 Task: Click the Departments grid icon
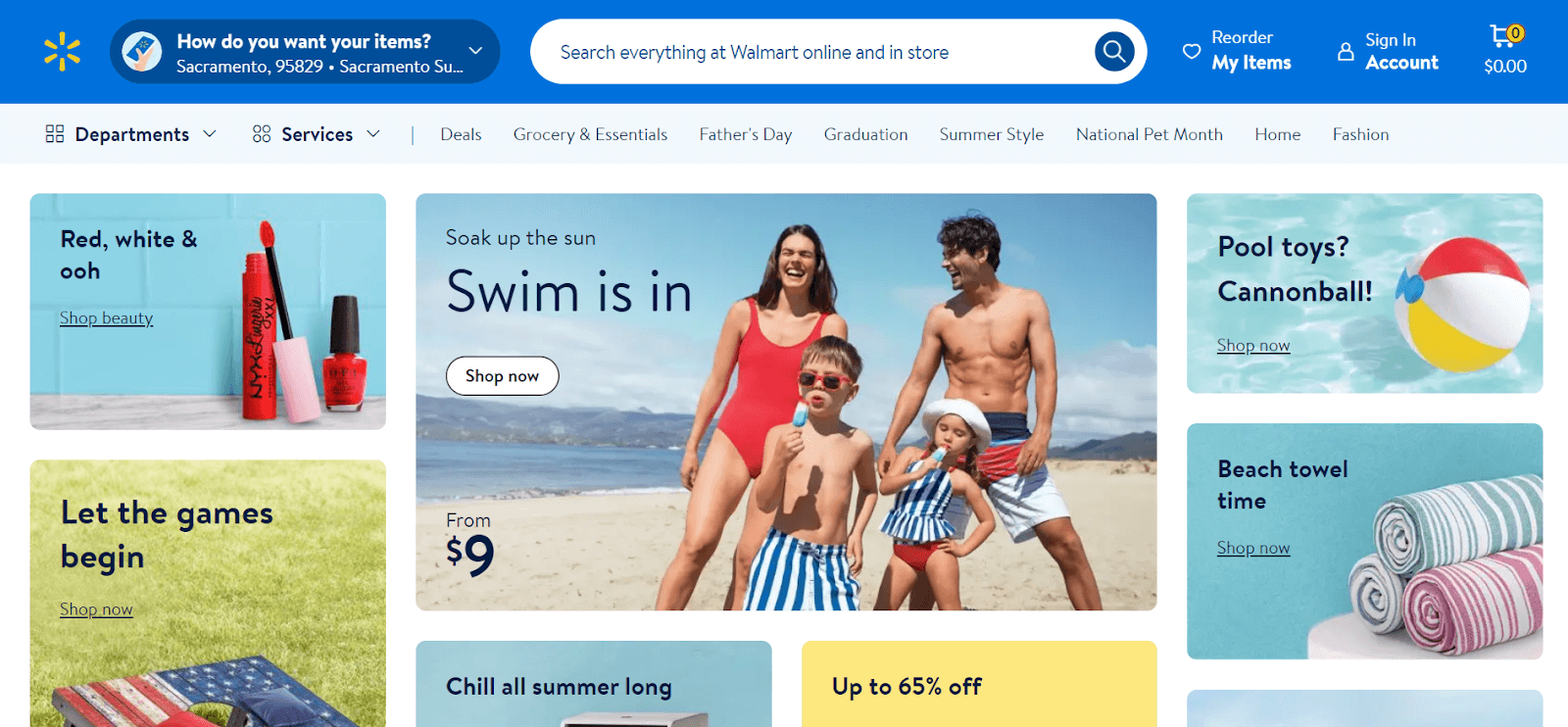[55, 134]
